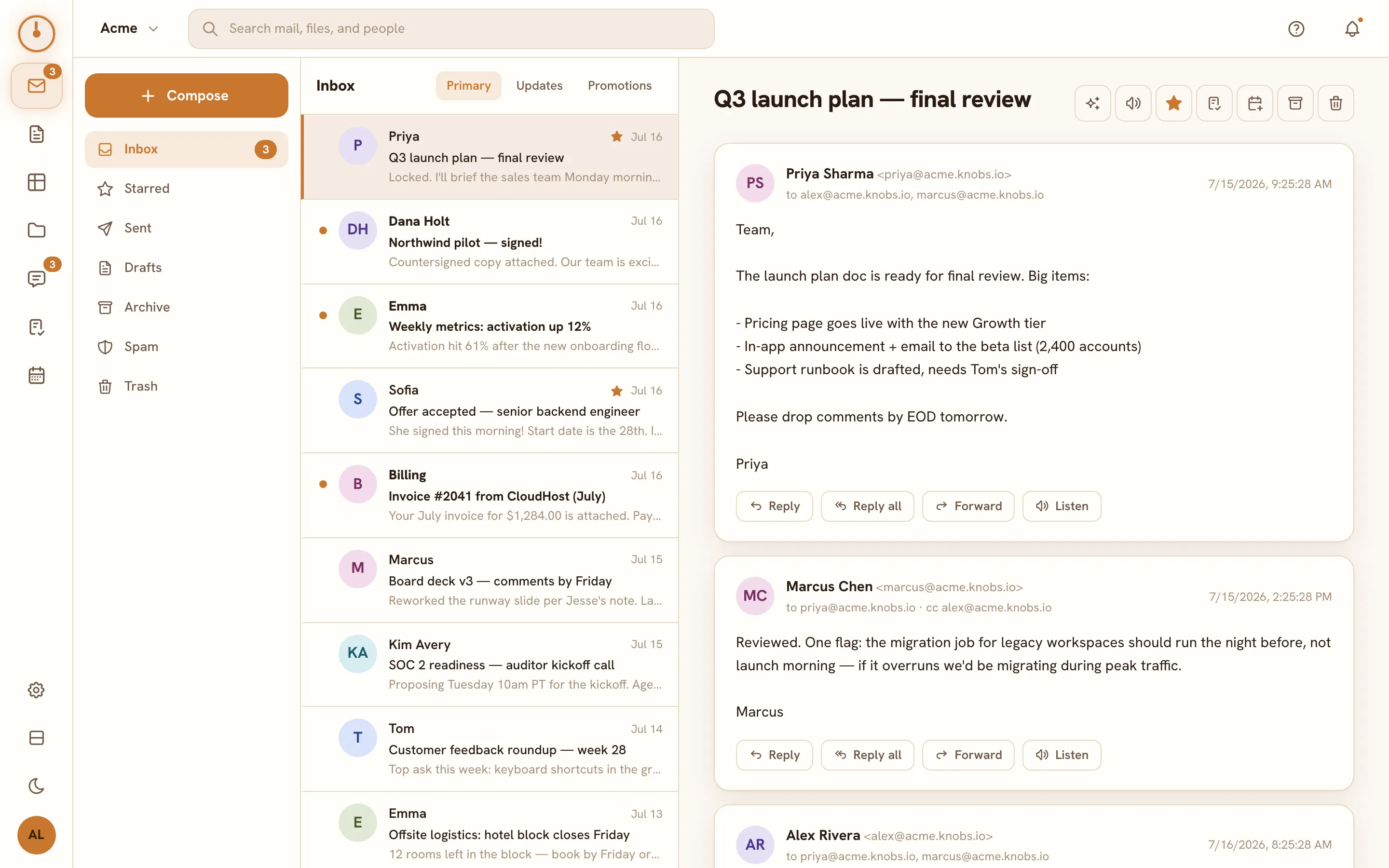Viewport: 1389px width, 868px height.
Task: Switch to the Primary tab
Action: [x=468, y=85]
